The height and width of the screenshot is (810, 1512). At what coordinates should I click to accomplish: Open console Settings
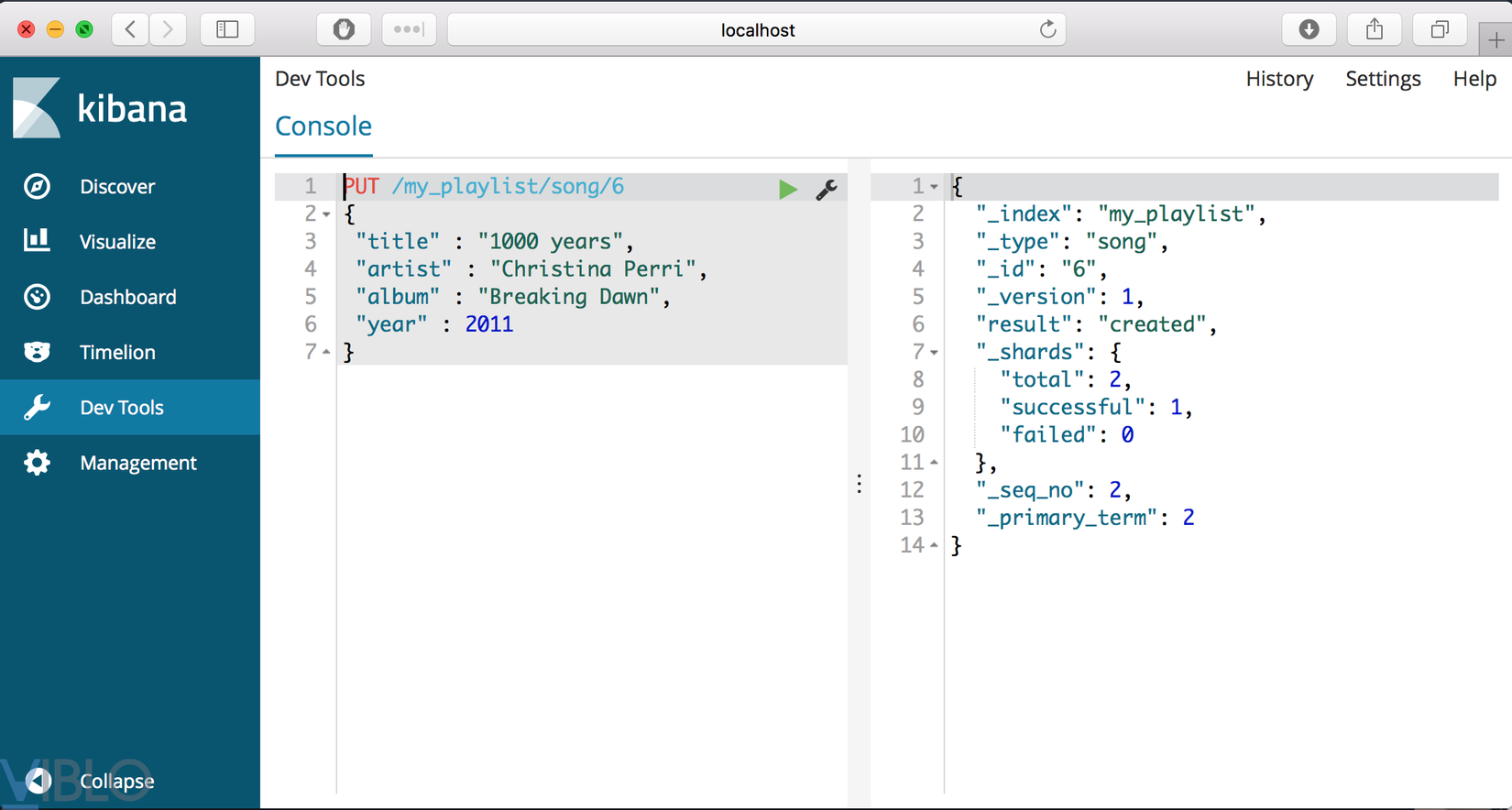[x=1383, y=79]
